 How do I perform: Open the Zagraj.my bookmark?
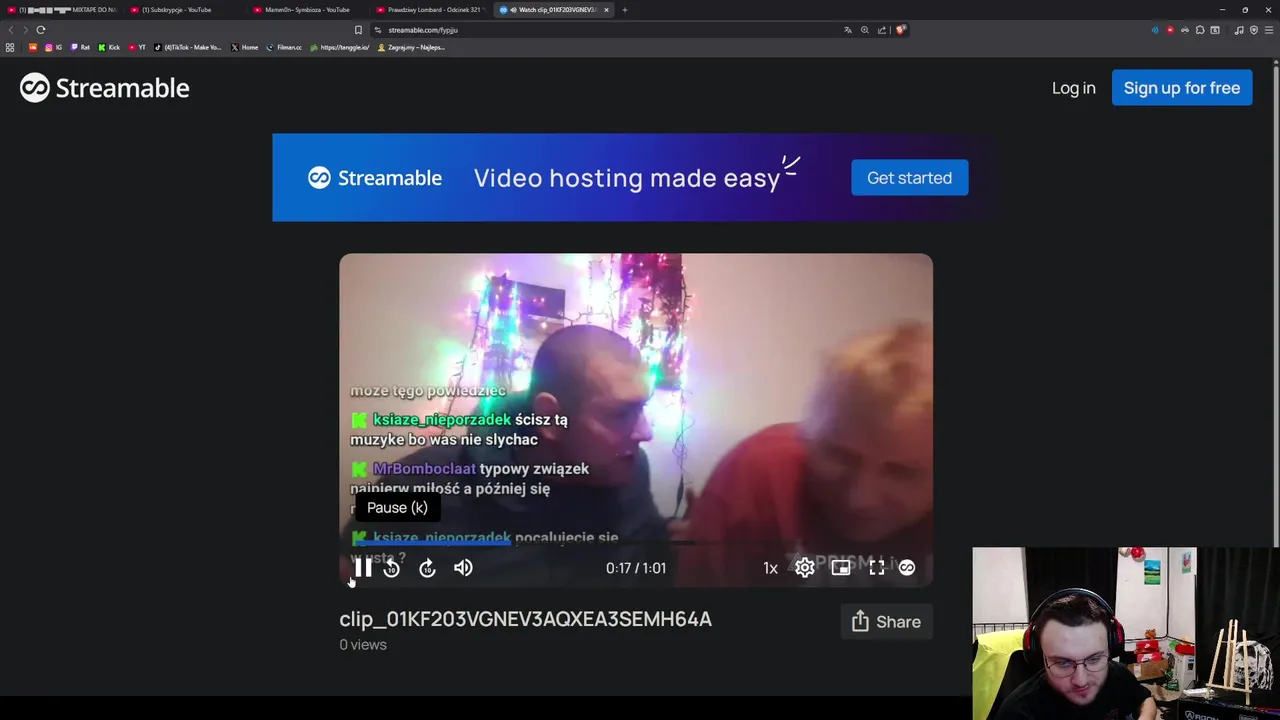click(411, 47)
